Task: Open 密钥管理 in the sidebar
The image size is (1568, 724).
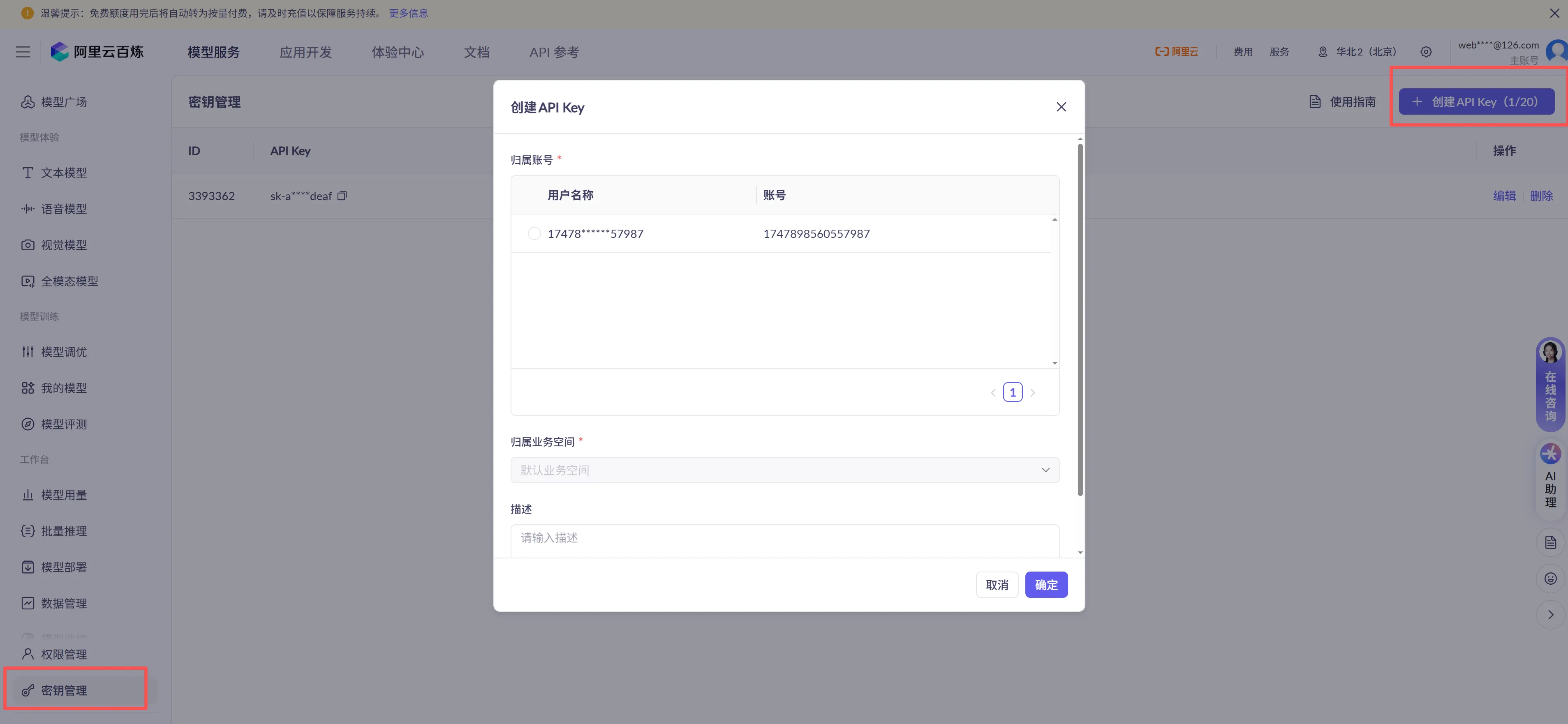Action: [63, 691]
